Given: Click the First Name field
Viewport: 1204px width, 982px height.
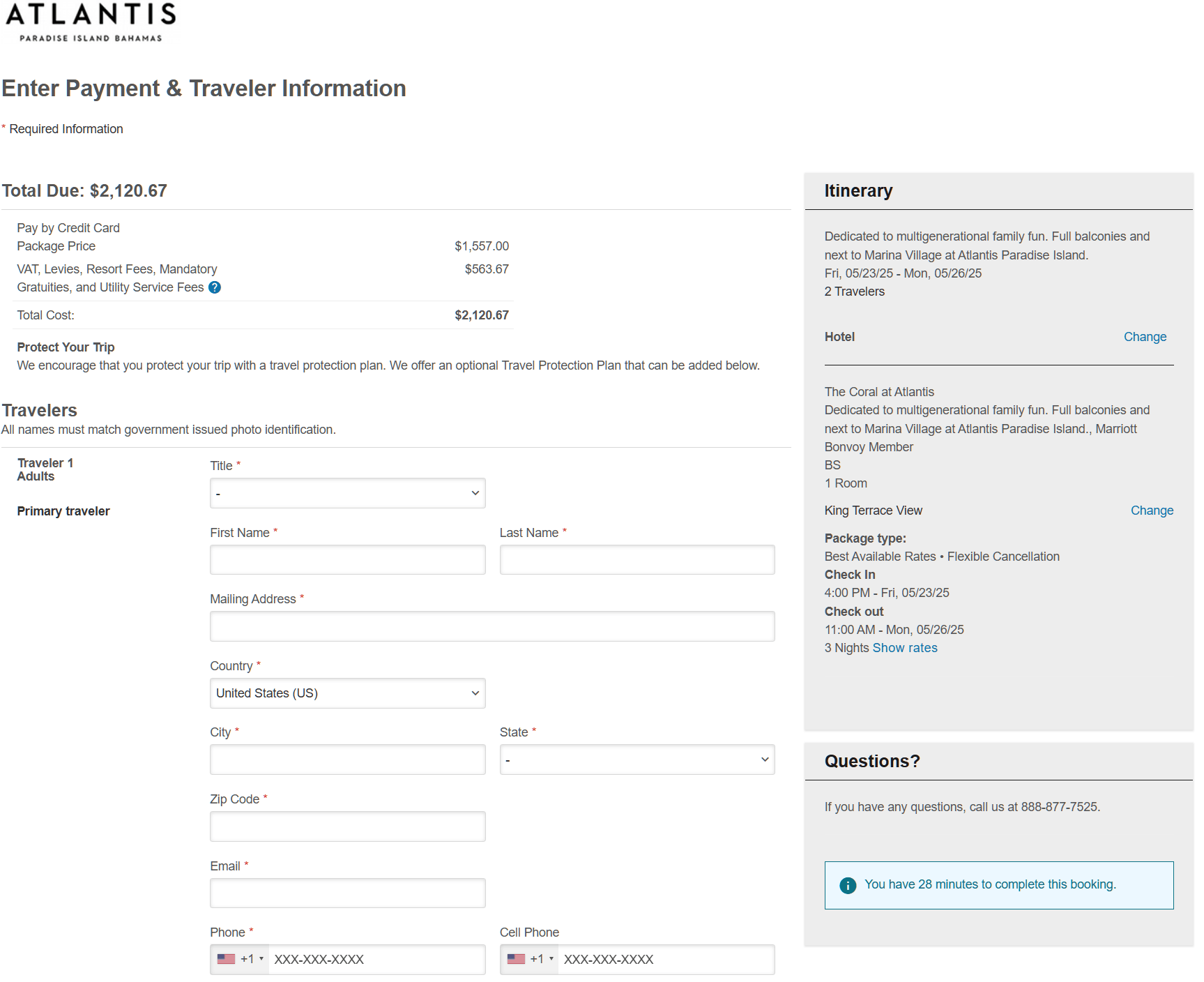Looking at the screenshot, I should point(348,560).
